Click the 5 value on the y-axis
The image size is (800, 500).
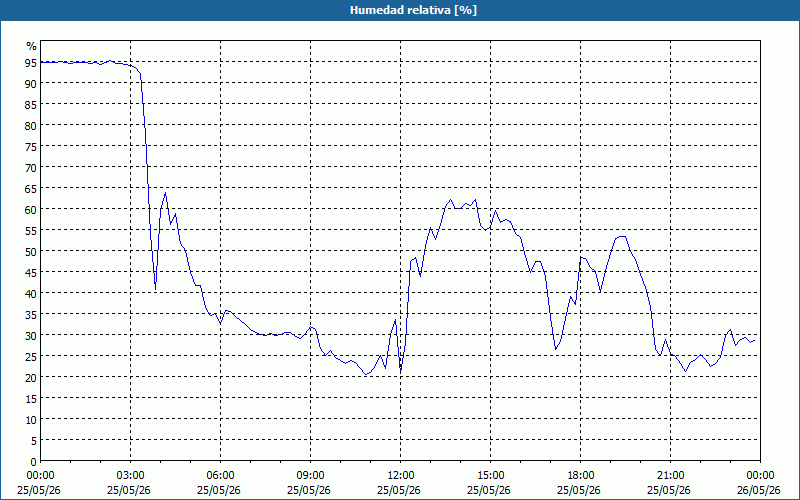tap(34, 440)
